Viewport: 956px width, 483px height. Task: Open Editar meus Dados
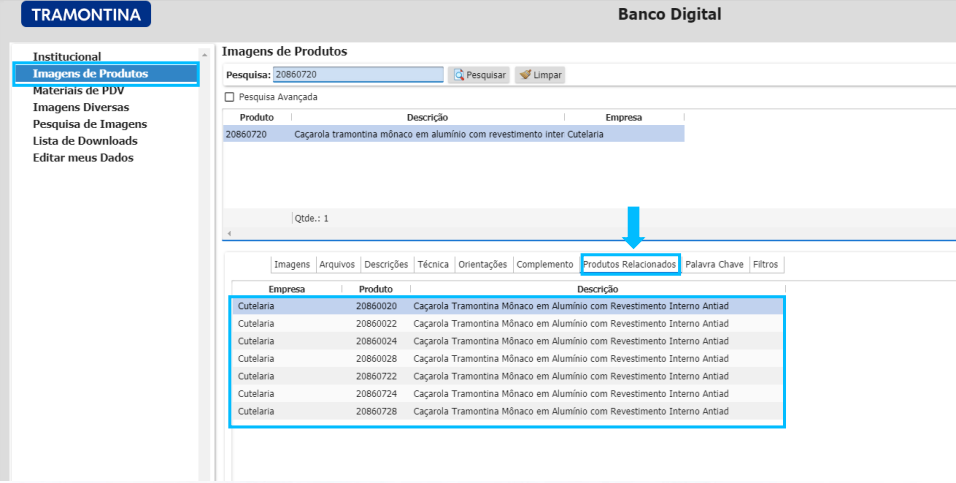tap(83, 157)
